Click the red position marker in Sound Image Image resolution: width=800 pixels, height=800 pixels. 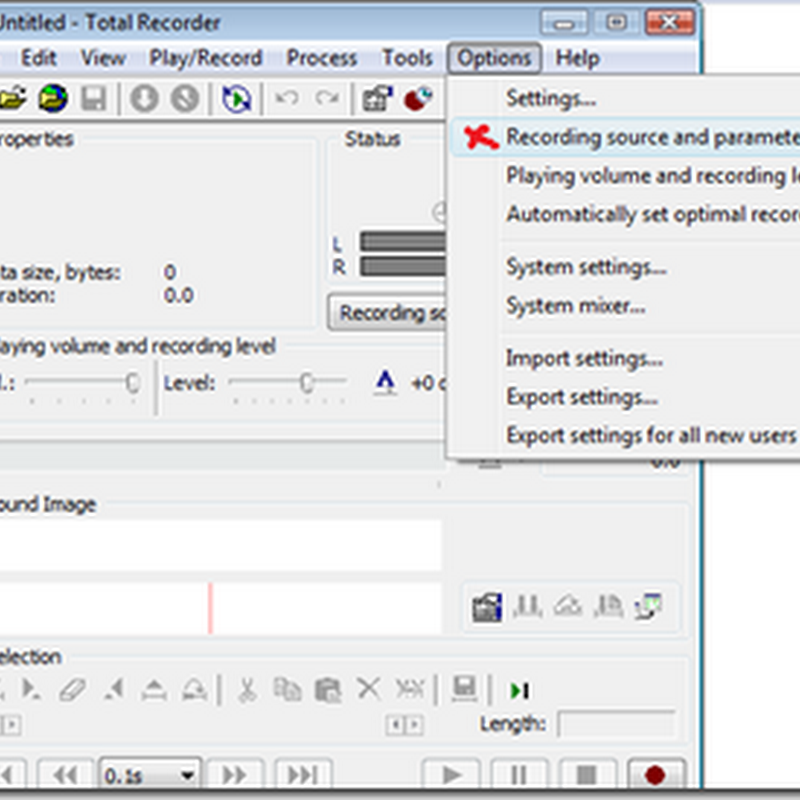coord(210,608)
